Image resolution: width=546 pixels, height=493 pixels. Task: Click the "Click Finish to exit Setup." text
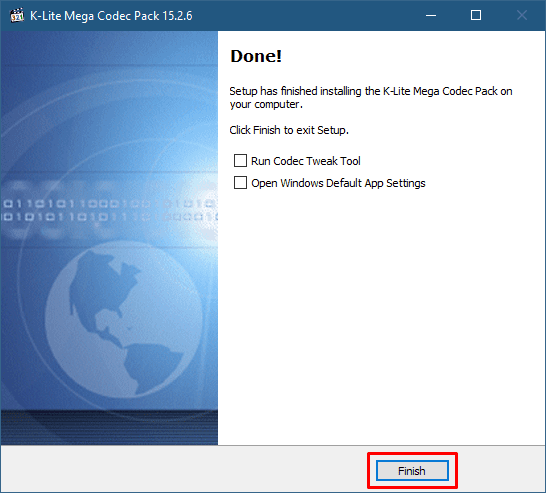[289, 130]
